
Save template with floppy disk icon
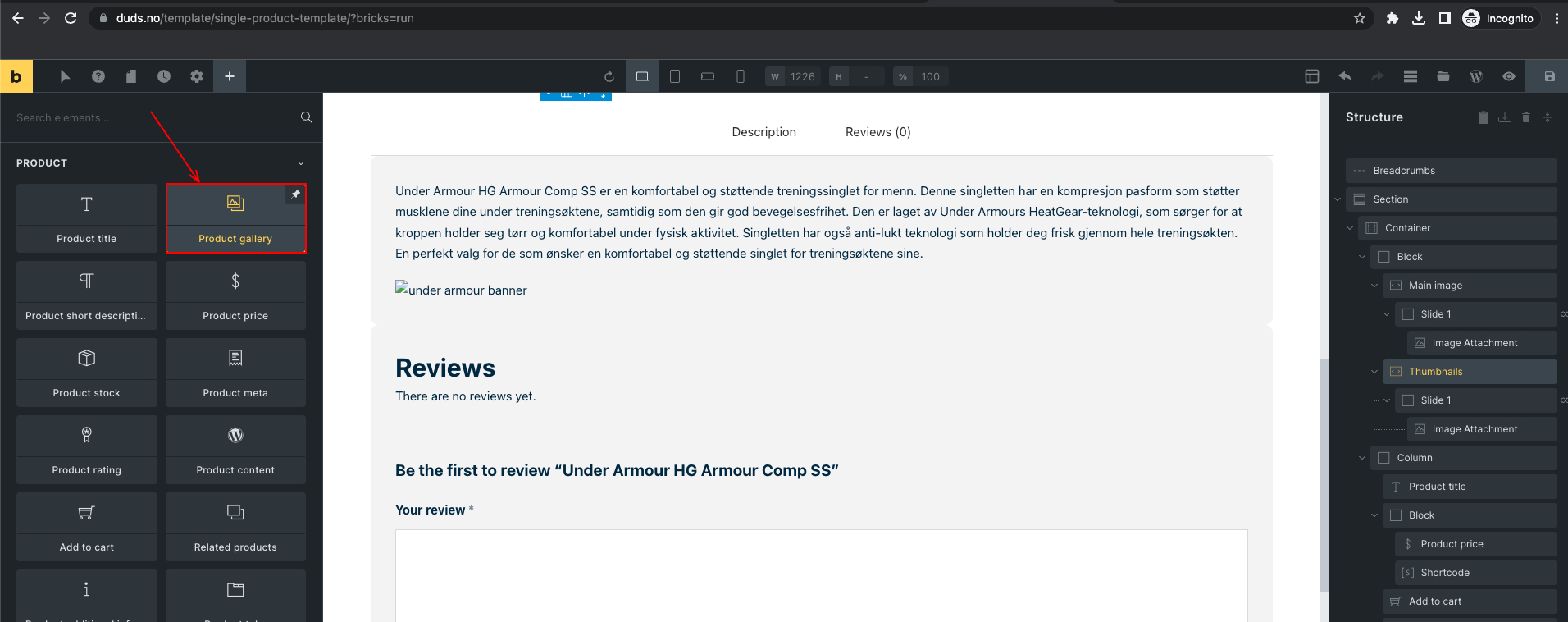(1550, 76)
